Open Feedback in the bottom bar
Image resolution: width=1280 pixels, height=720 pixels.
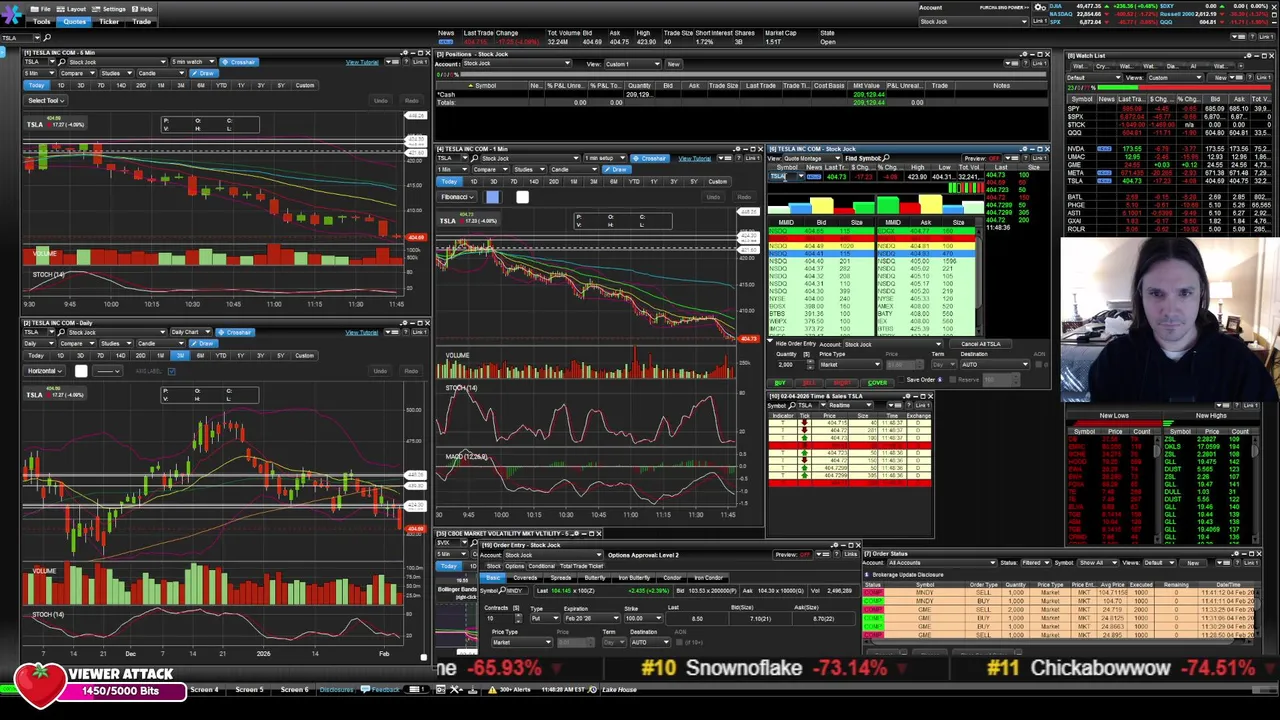(381, 689)
